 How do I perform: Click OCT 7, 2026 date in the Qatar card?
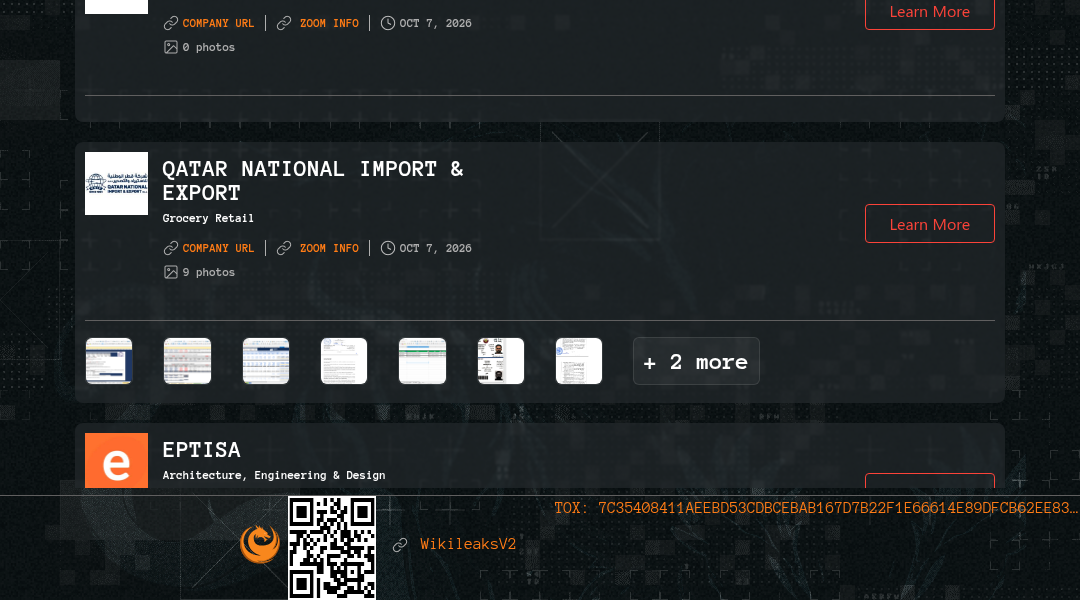tap(435, 248)
